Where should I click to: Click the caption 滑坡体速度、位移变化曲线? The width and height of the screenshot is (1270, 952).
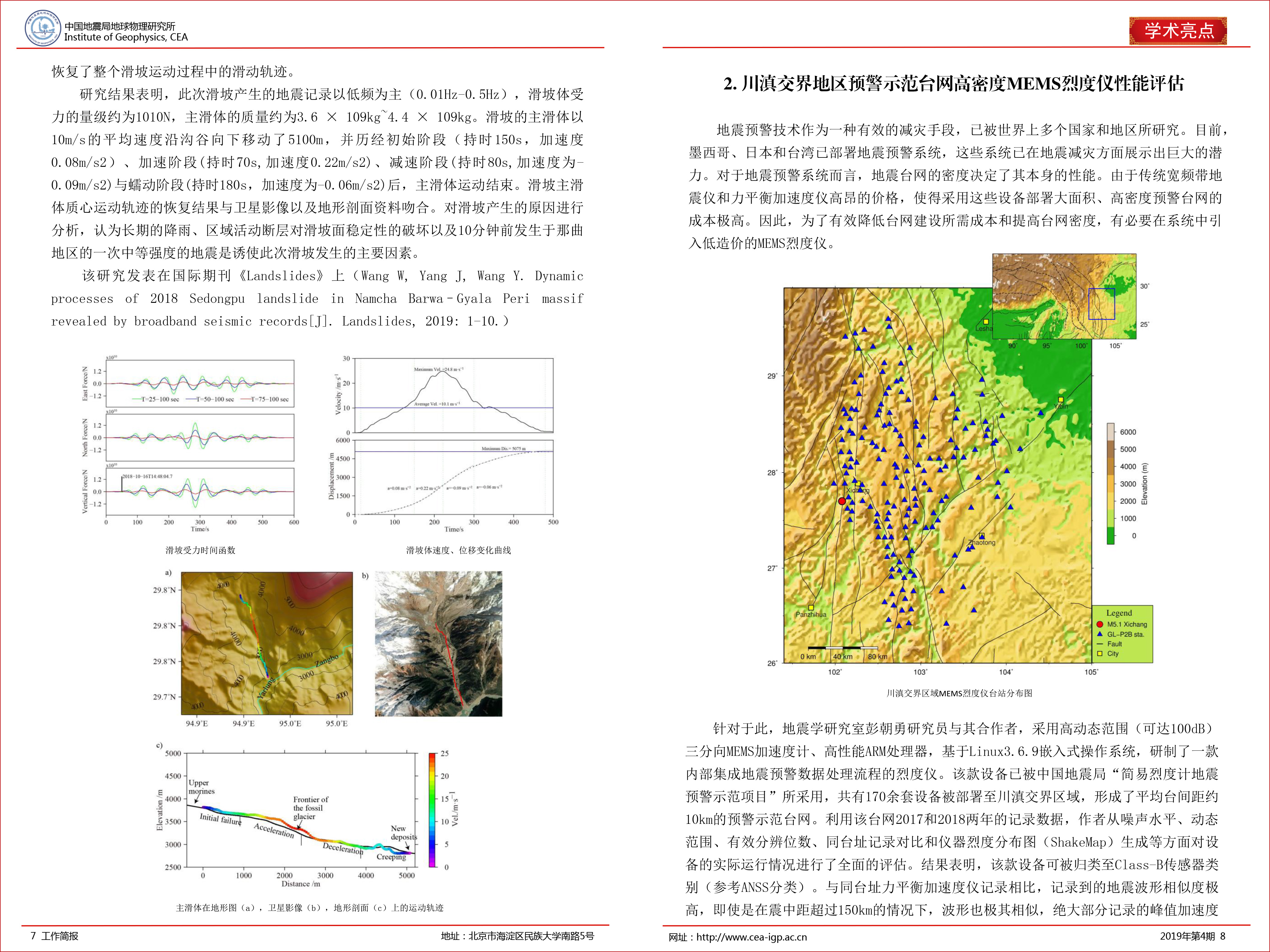pos(458,550)
